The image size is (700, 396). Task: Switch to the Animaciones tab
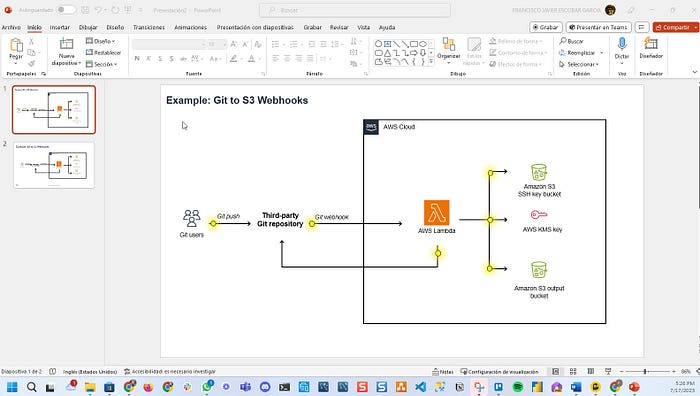point(191,27)
